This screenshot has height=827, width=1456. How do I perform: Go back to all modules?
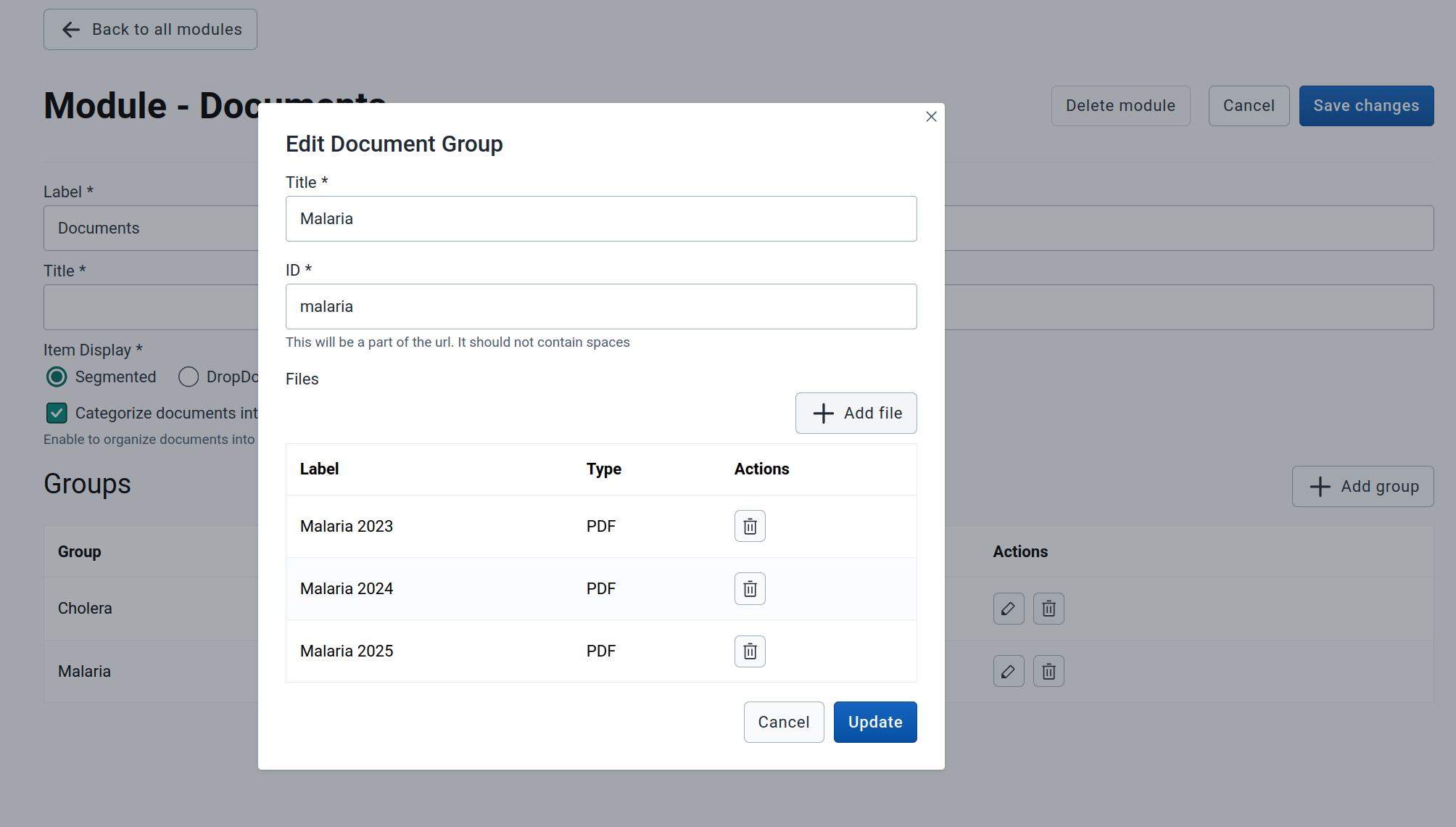[150, 29]
